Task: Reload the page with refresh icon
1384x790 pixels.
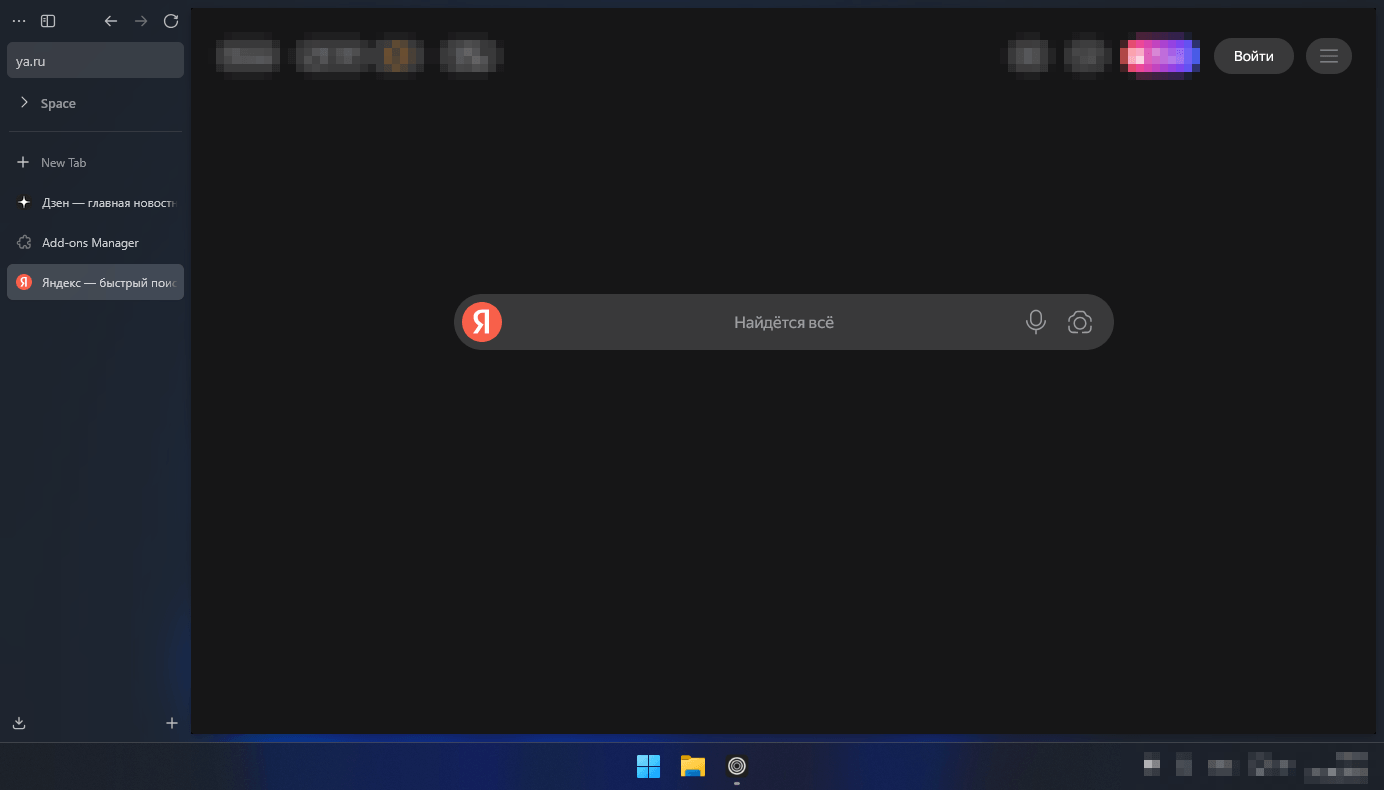Action: 171,21
